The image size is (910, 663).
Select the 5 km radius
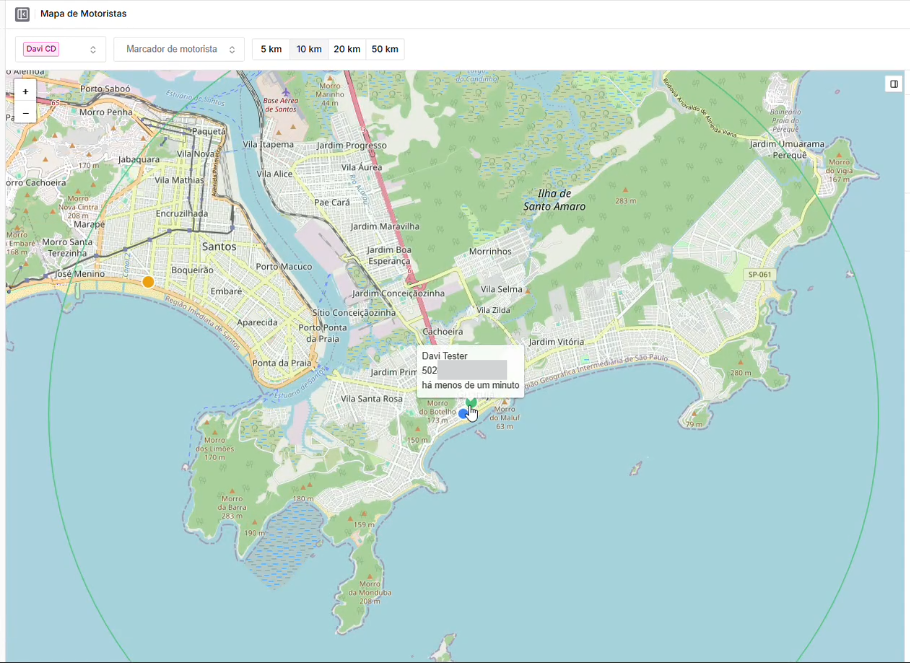(271, 49)
